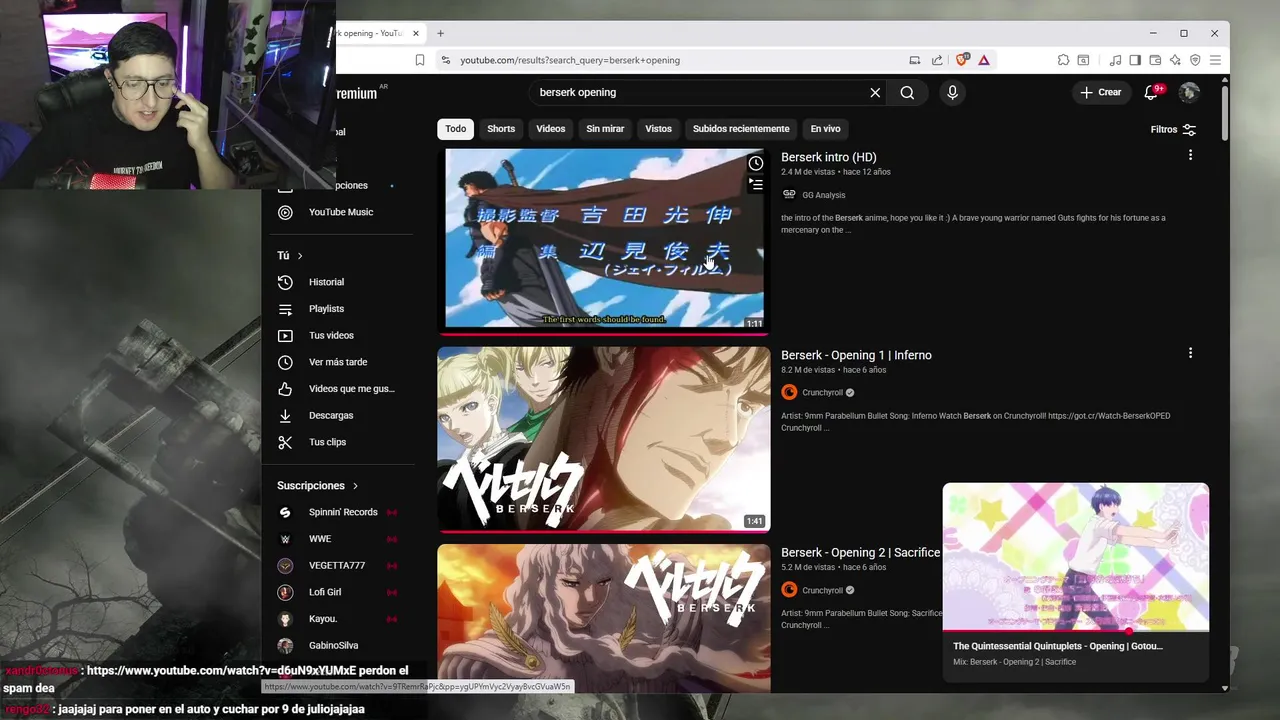The width and height of the screenshot is (1280, 720).
Task: Open site settings icon beside the URL
Action: [x=445, y=60]
